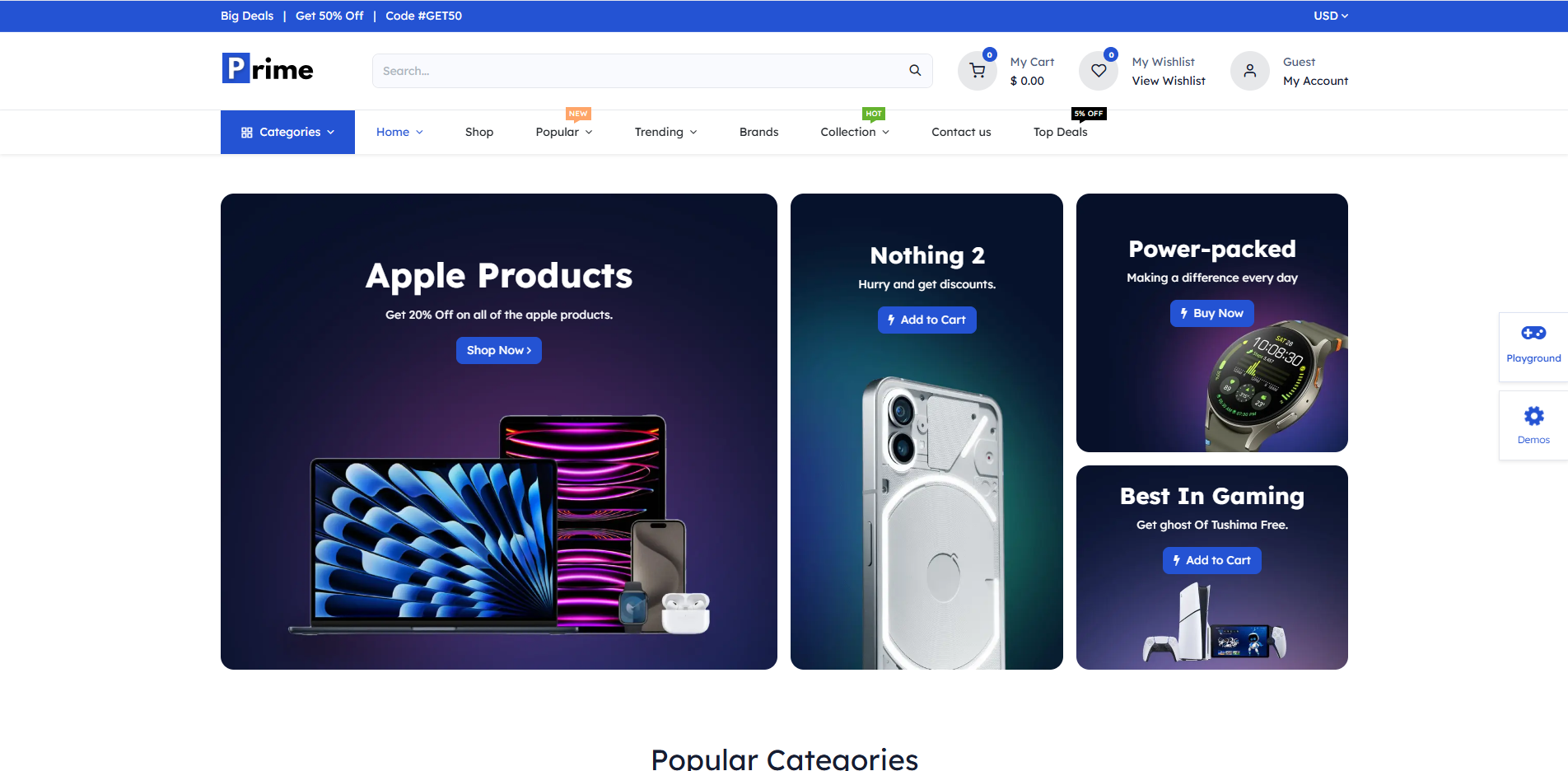Select the Brands menu item
Screen dimensions: 1568x771
point(758,132)
